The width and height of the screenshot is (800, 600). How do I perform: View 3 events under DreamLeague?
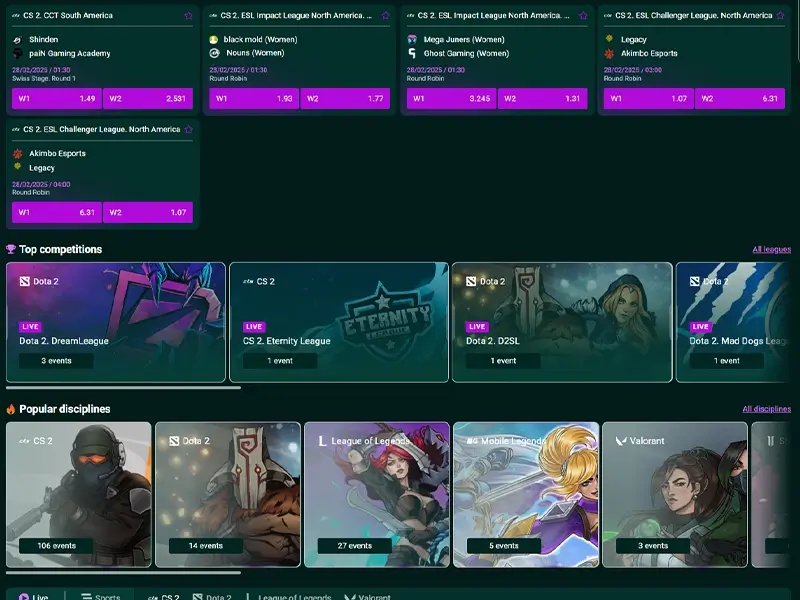coord(56,361)
